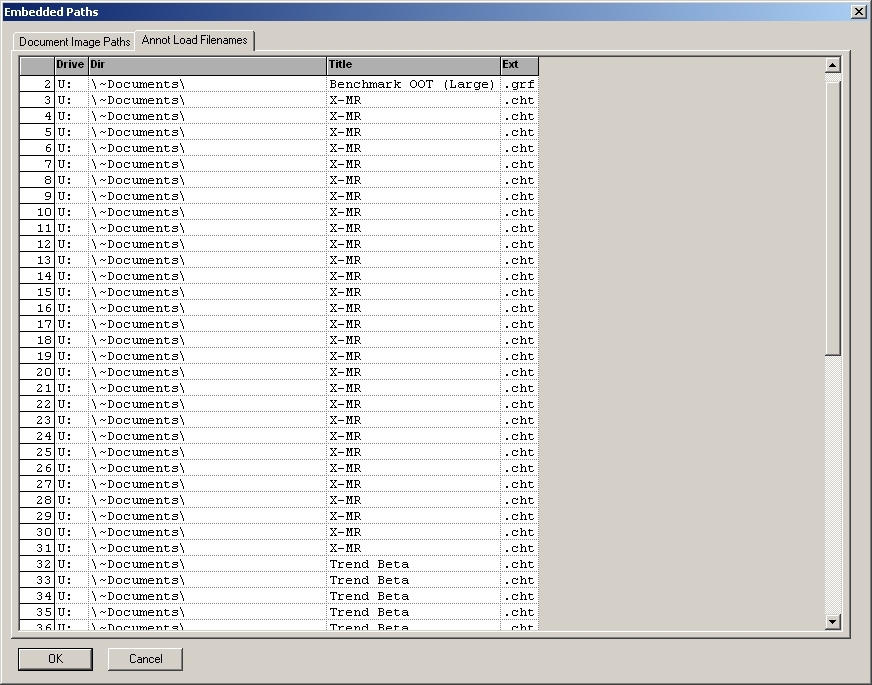Screen dimensions: 872x685
Task: Select the X-MR title cell in row 10
Action: pos(412,212)
